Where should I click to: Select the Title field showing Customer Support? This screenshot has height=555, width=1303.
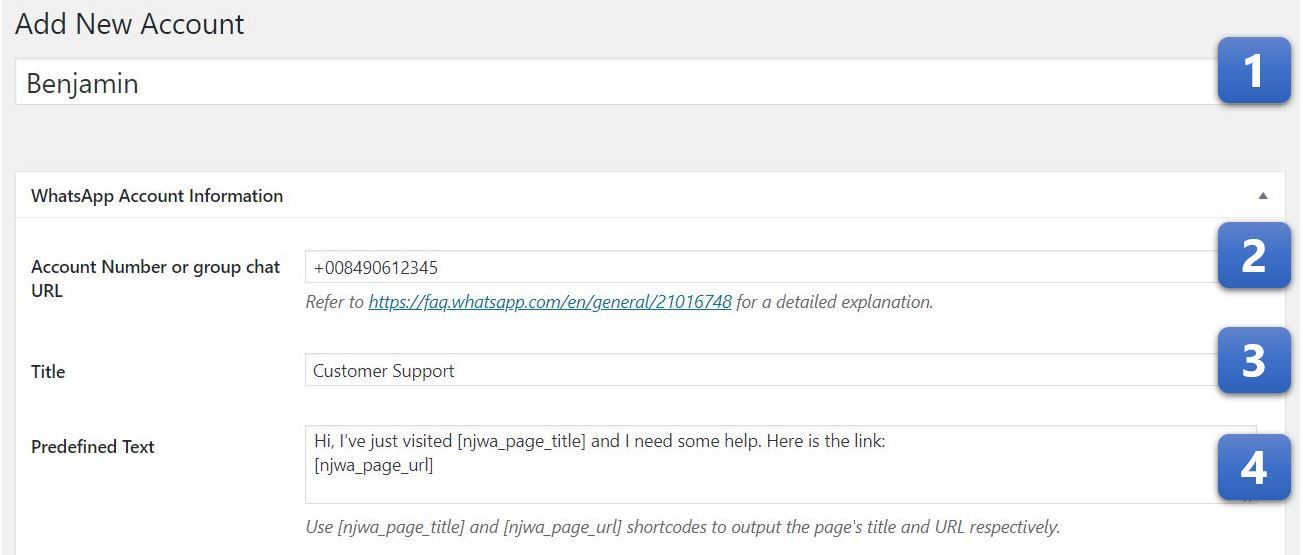pos(761,370)
